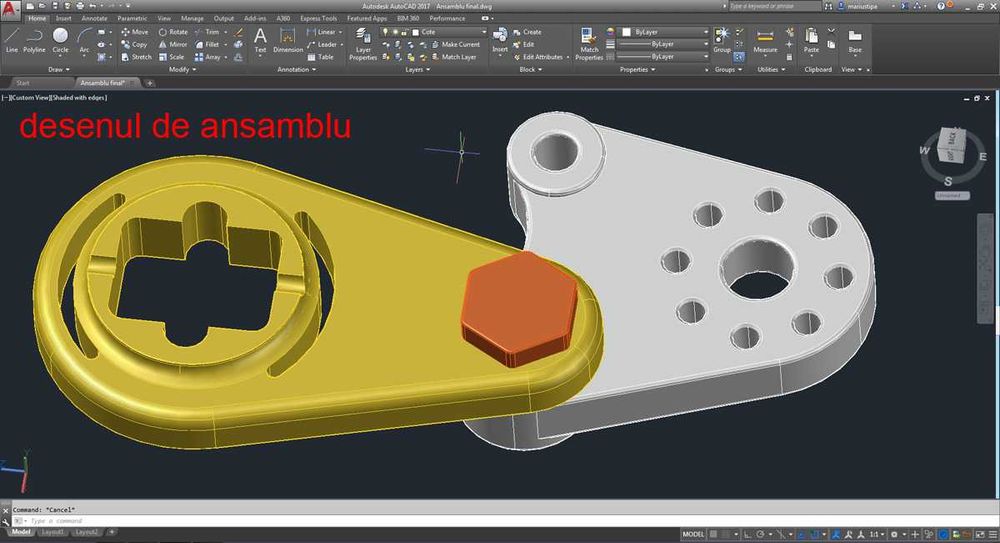Open the AutoCAD application menu logo
This screenshot has width=1000, height=543.
point(10,9)
